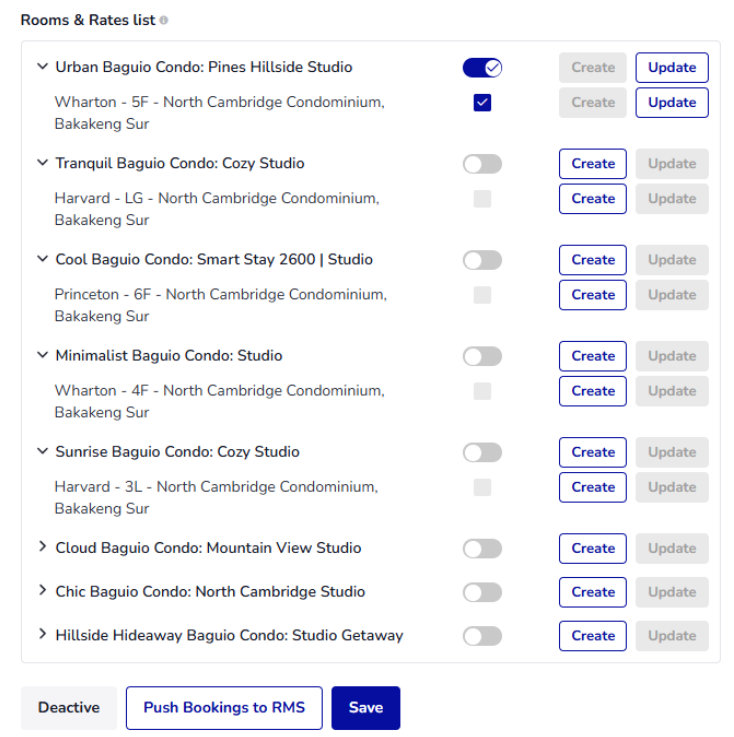734x737 pixels.
Task: Expand Chic Baguio Condo: North Cambridge Studio
Action: (x=42, y=590)
